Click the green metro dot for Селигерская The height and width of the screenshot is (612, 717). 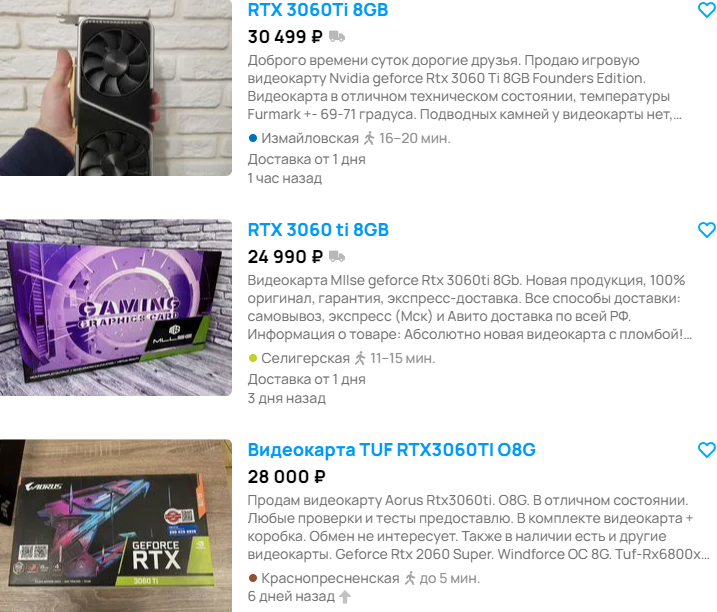point(252,358)
